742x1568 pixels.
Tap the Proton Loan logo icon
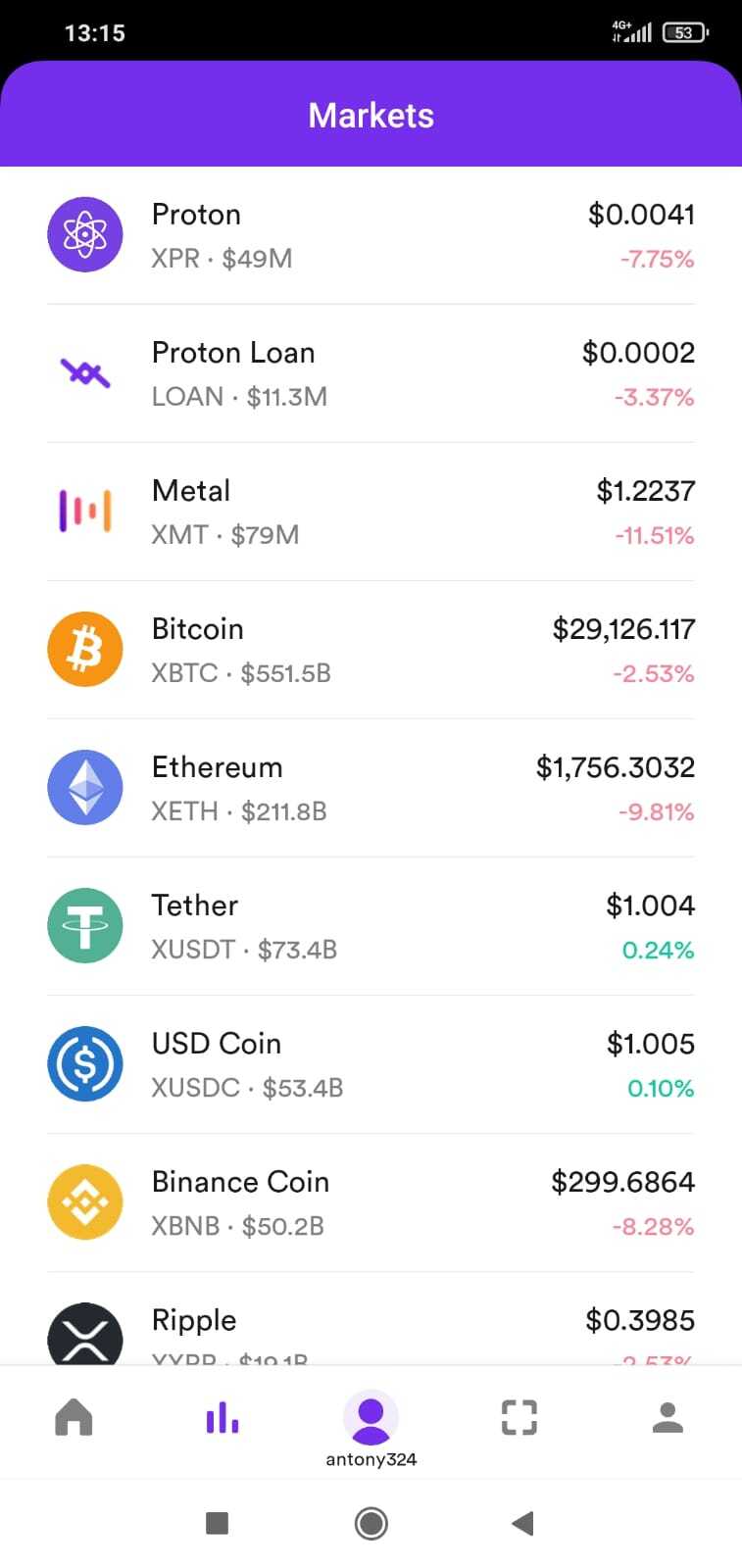[85, 372]
